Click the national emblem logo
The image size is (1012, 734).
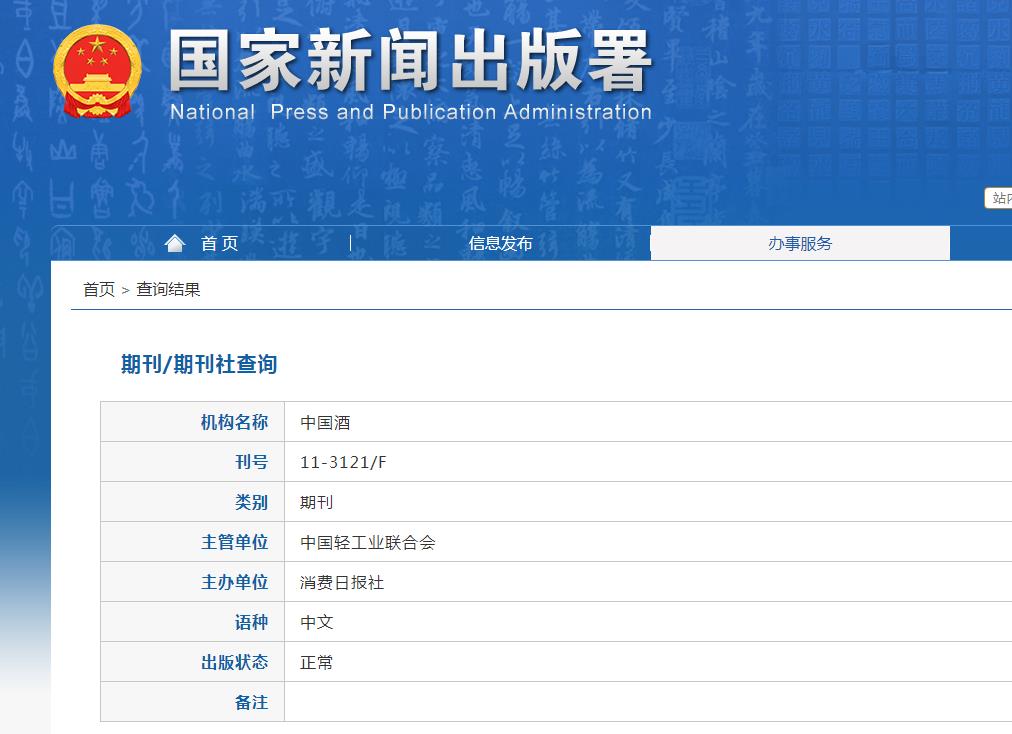click(97, 73)
